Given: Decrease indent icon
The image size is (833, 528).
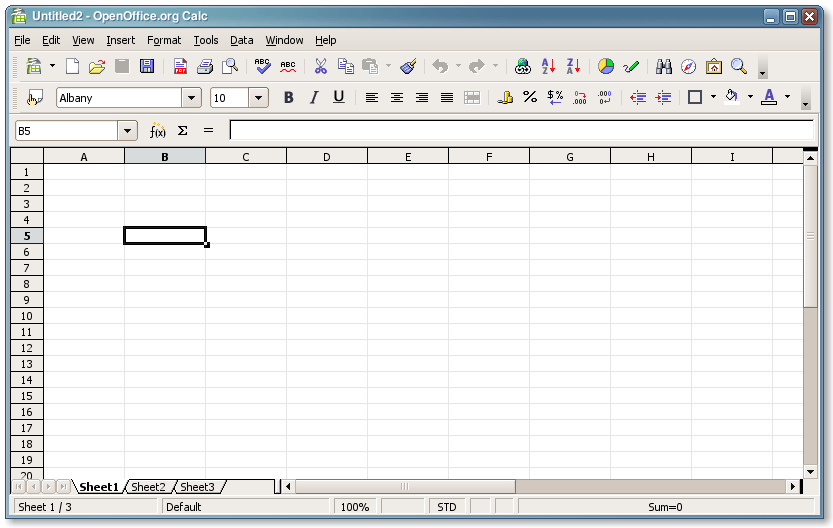Looking at the screenshot, I should click(x=638, y=97).
